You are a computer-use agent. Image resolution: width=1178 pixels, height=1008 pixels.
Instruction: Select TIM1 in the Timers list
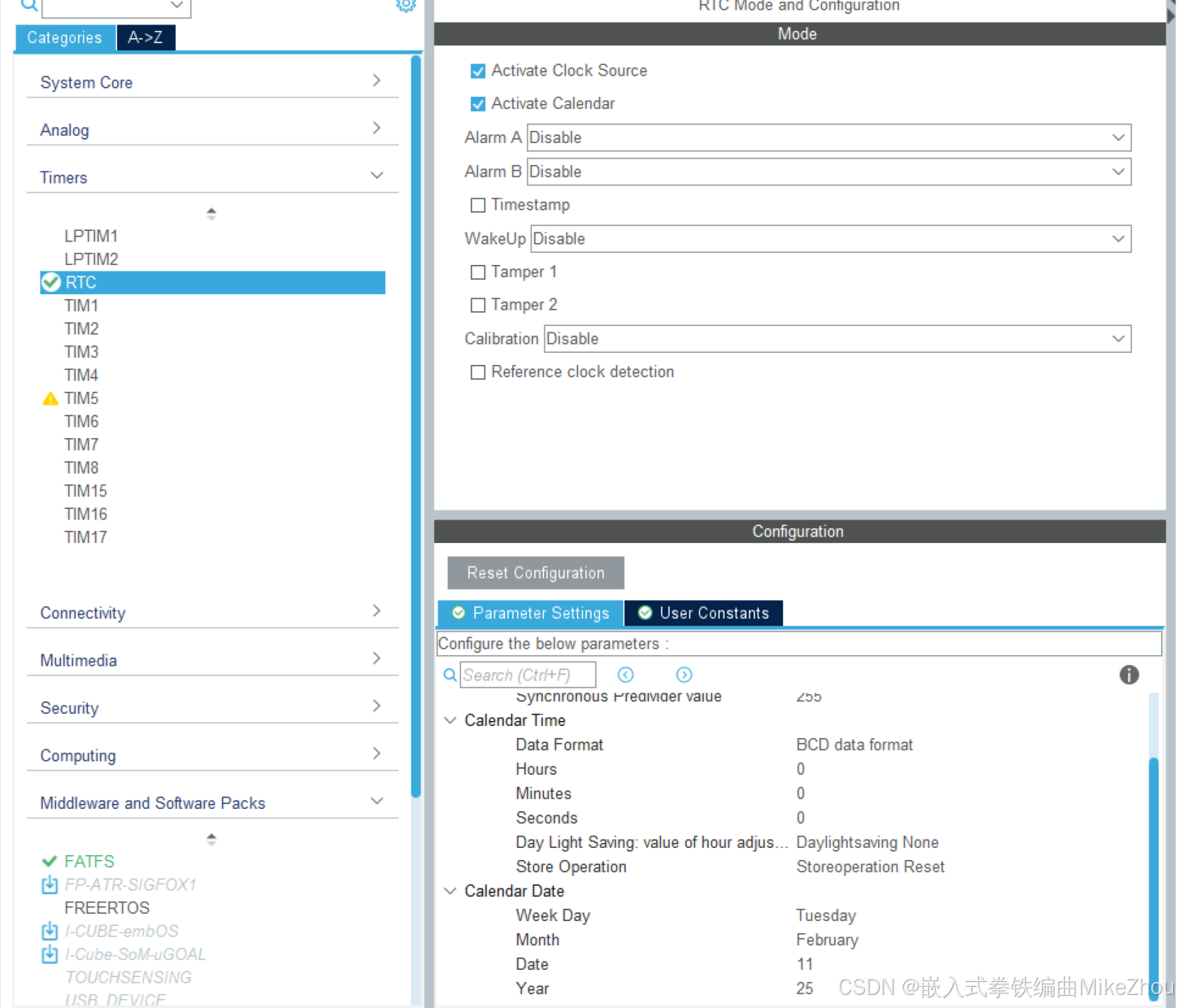click(81, 306)
